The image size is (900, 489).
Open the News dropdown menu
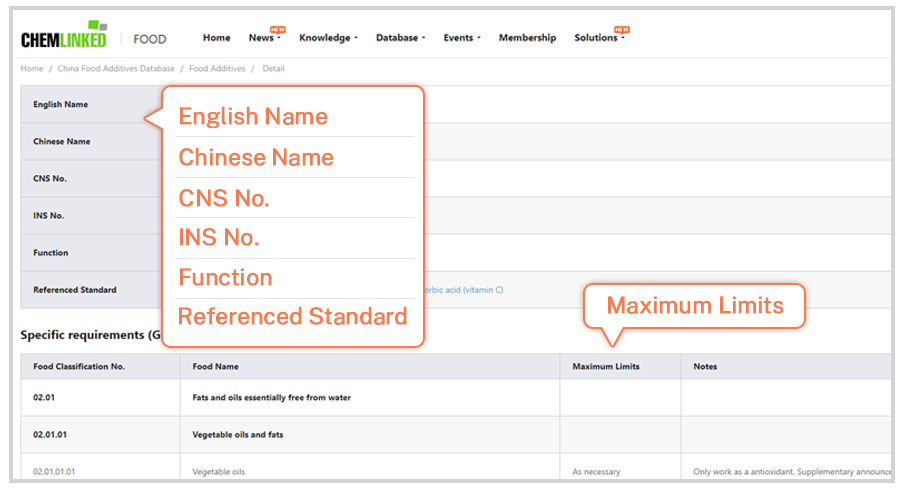(x=264, y=38)
